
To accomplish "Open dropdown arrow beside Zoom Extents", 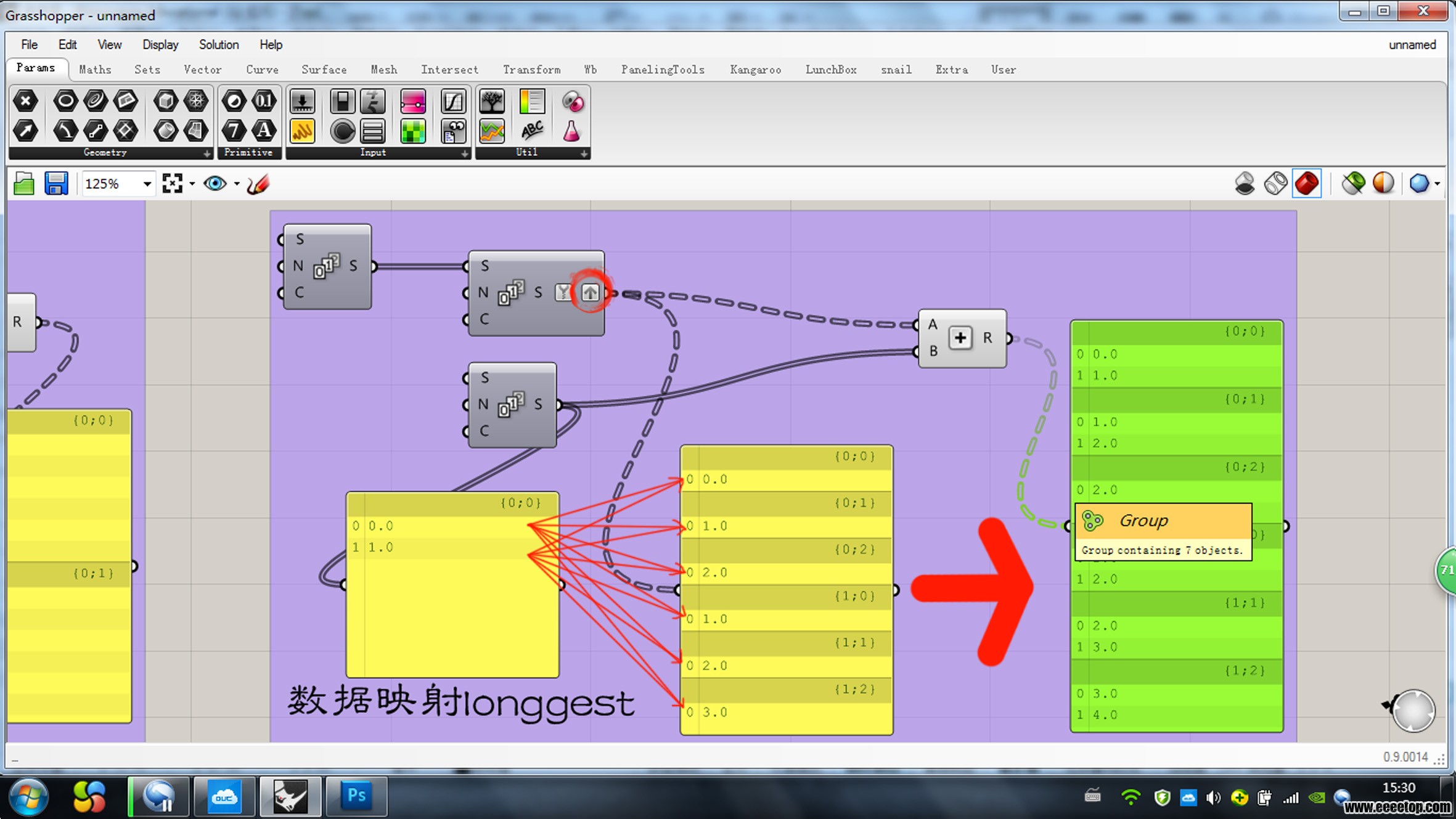I will point(192,184).
